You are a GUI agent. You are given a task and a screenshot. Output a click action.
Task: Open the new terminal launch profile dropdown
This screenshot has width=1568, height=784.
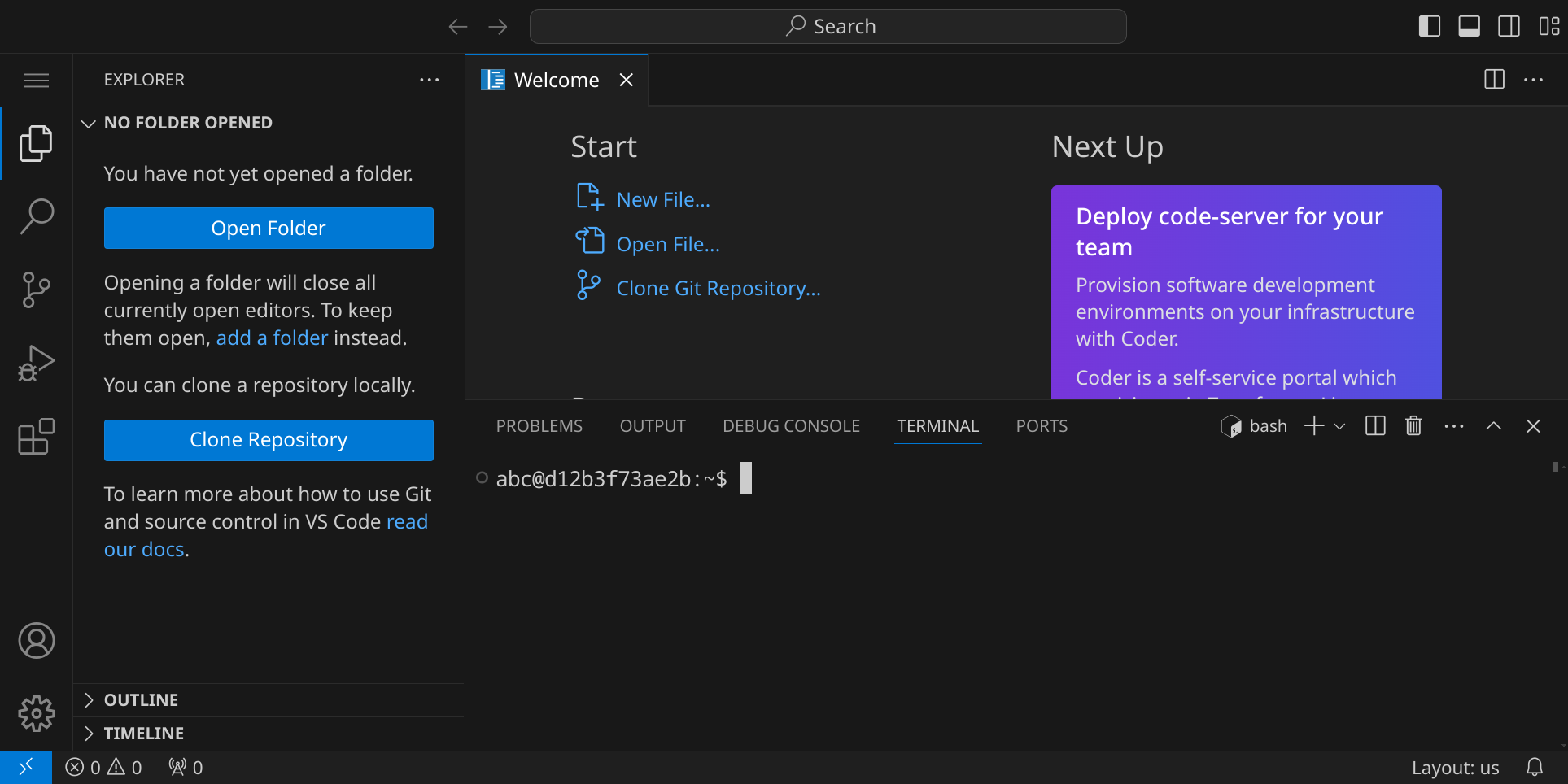click(1339, 426)
